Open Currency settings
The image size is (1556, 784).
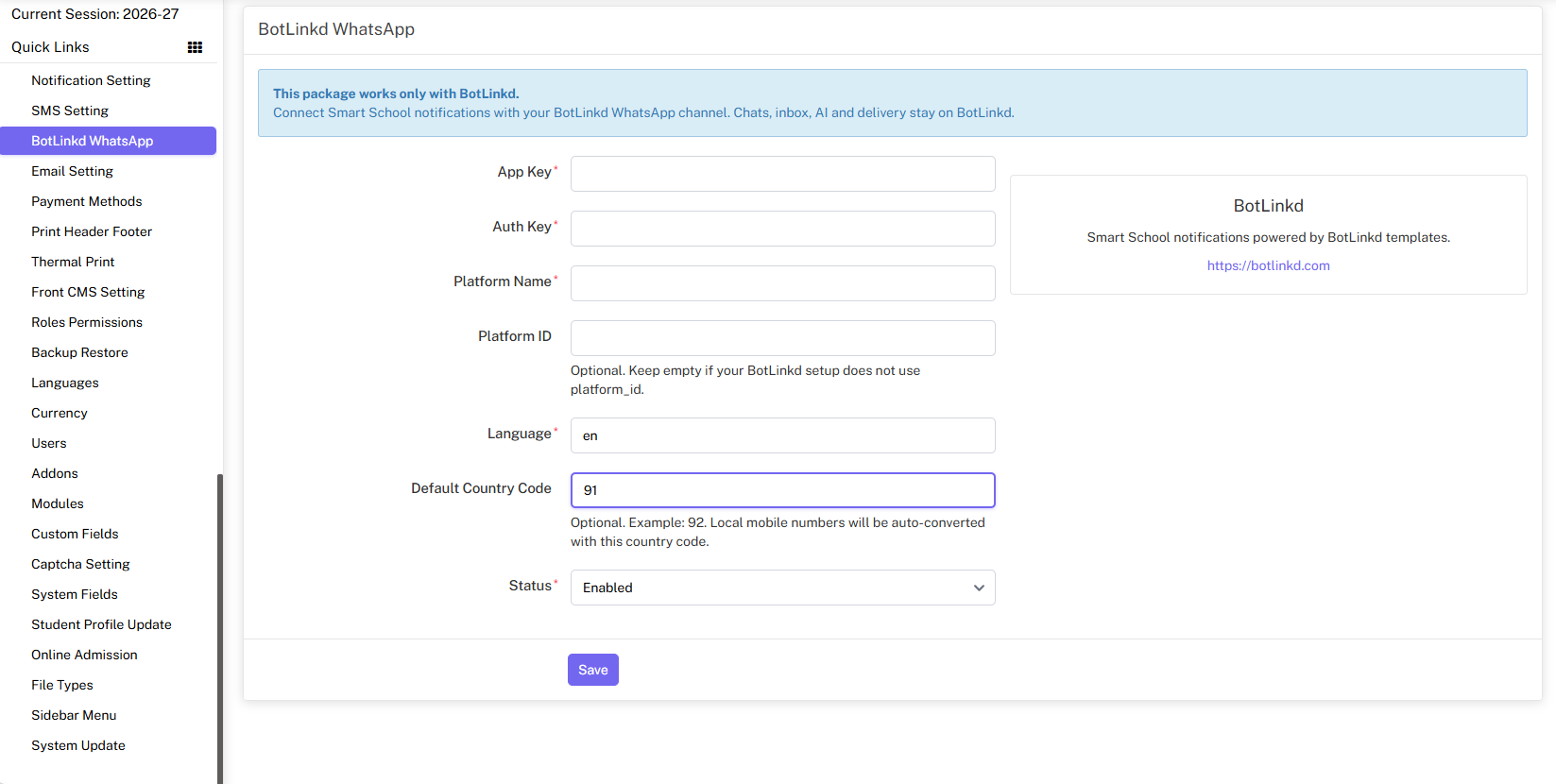point(60,413)
